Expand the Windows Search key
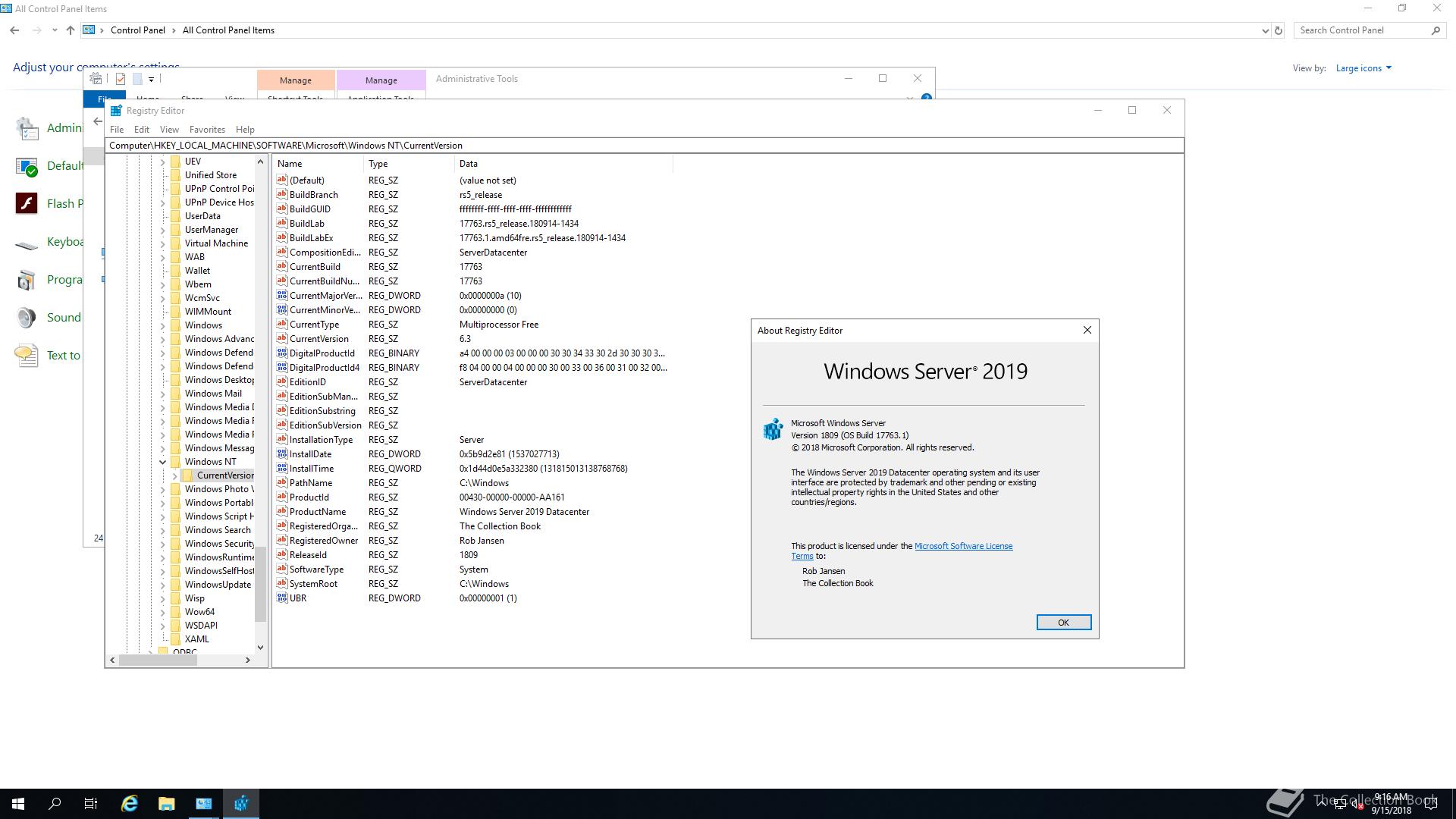 pyautogui.click(x=163, y=530)
